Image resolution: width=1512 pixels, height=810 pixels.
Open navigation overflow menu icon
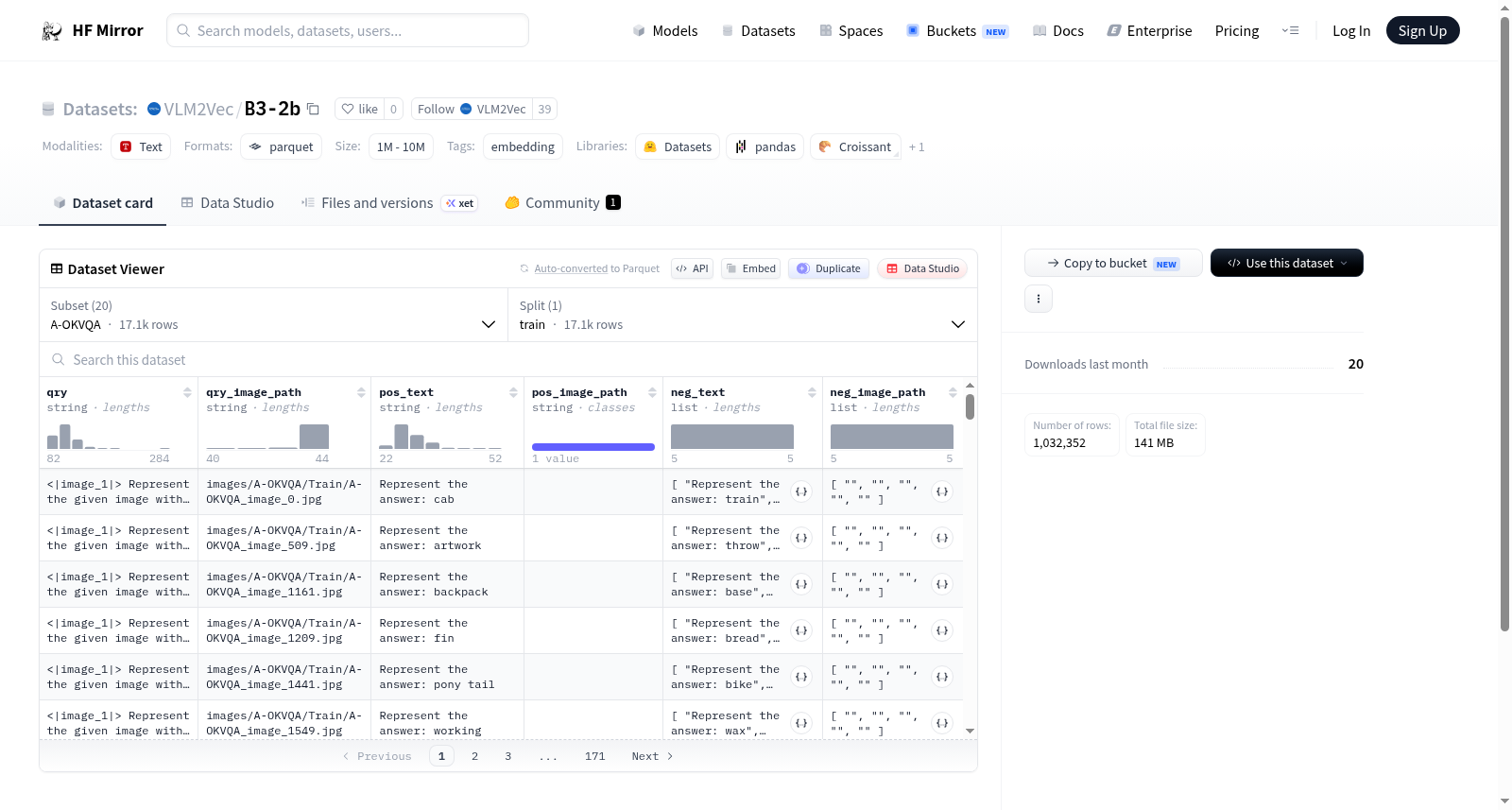1290,30
